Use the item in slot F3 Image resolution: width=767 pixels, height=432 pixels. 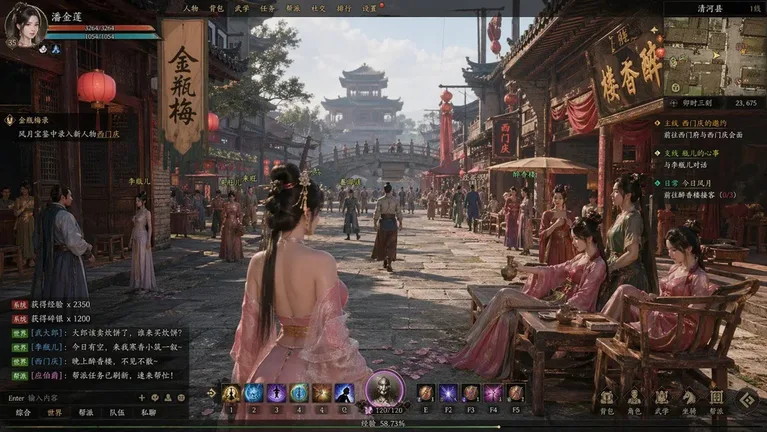coord(471,393)
